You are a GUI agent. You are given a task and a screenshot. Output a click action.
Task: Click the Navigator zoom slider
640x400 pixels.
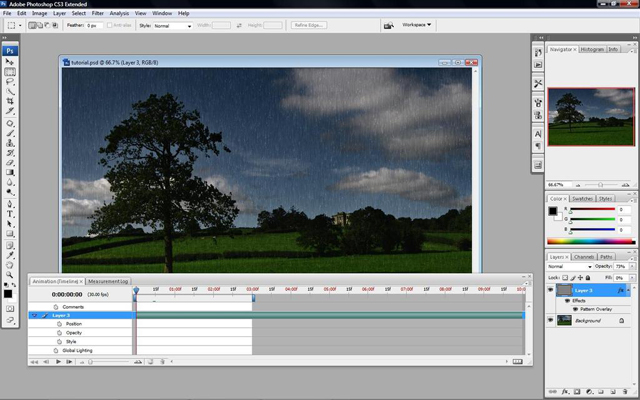[x=600, y=185]
